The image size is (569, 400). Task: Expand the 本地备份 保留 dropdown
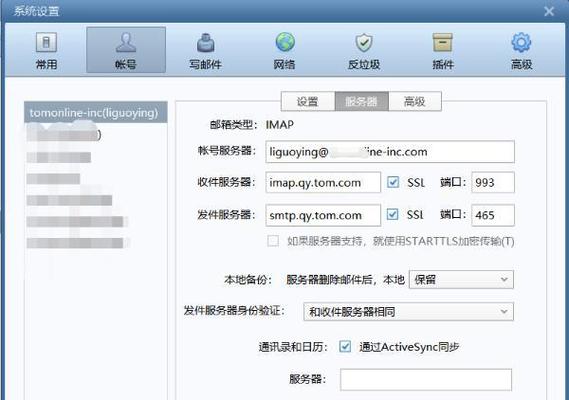pos(461,279)
